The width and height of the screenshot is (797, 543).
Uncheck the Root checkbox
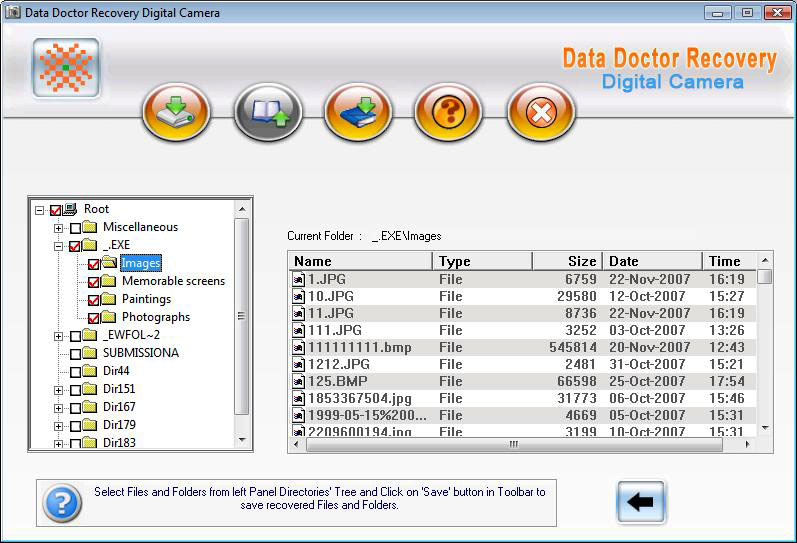(55, 210)
